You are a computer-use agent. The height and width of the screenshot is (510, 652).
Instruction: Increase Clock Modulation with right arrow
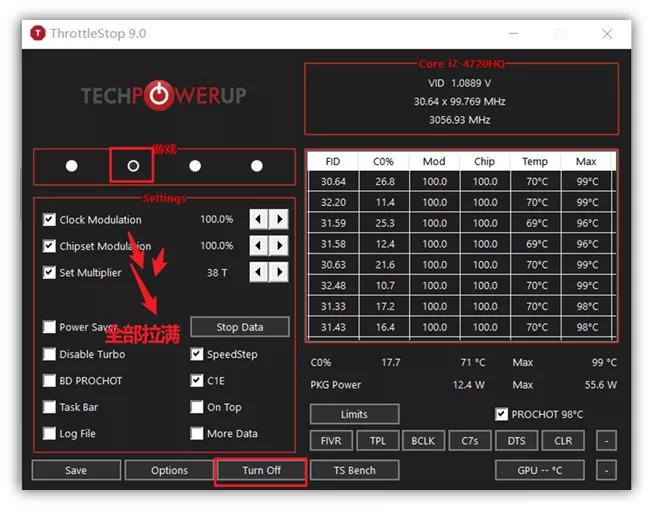pyautogui.click(x=279, y=219)
